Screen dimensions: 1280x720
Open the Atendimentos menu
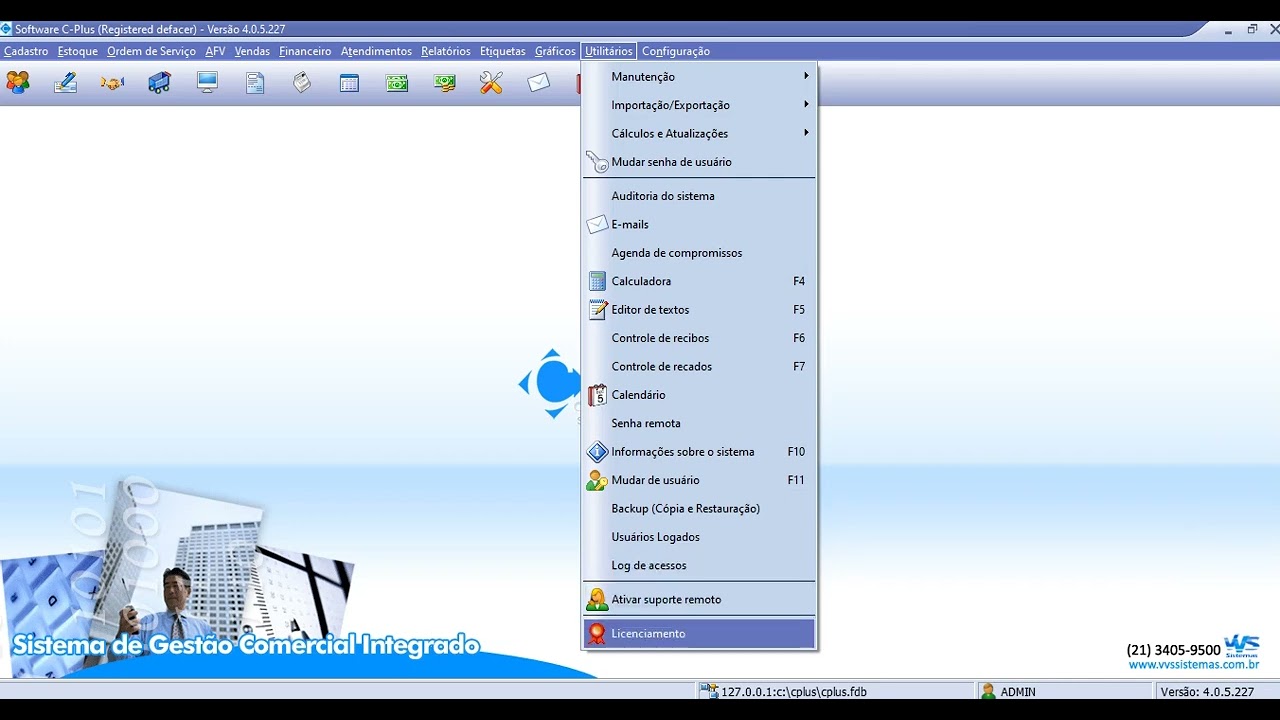coord(376,51)
